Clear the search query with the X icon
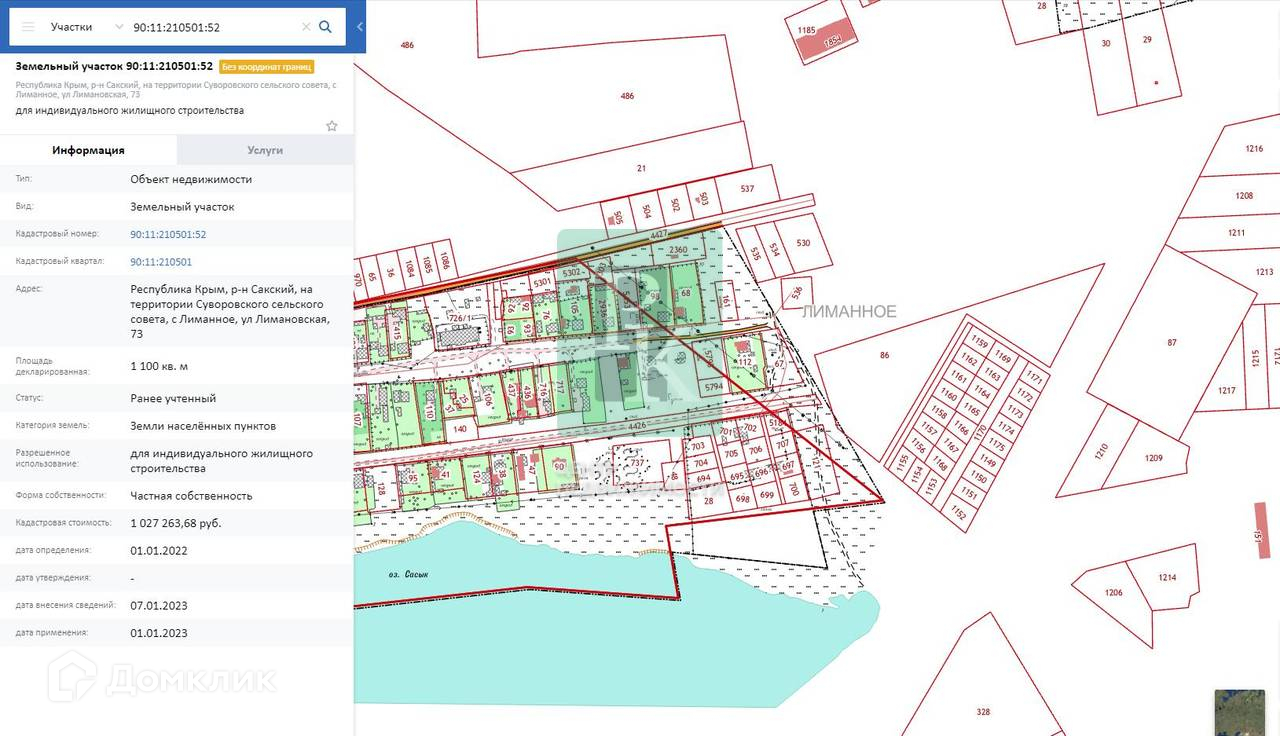 306,27
